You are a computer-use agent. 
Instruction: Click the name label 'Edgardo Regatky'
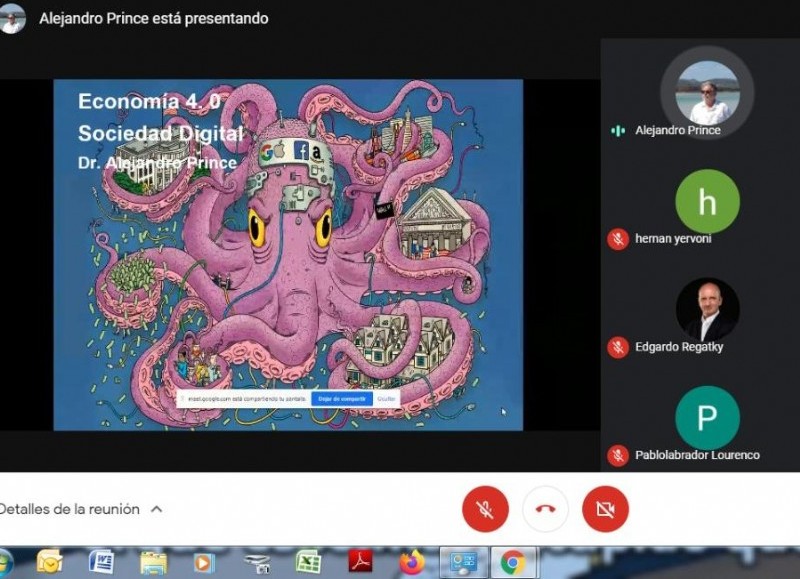click(679, 347)
